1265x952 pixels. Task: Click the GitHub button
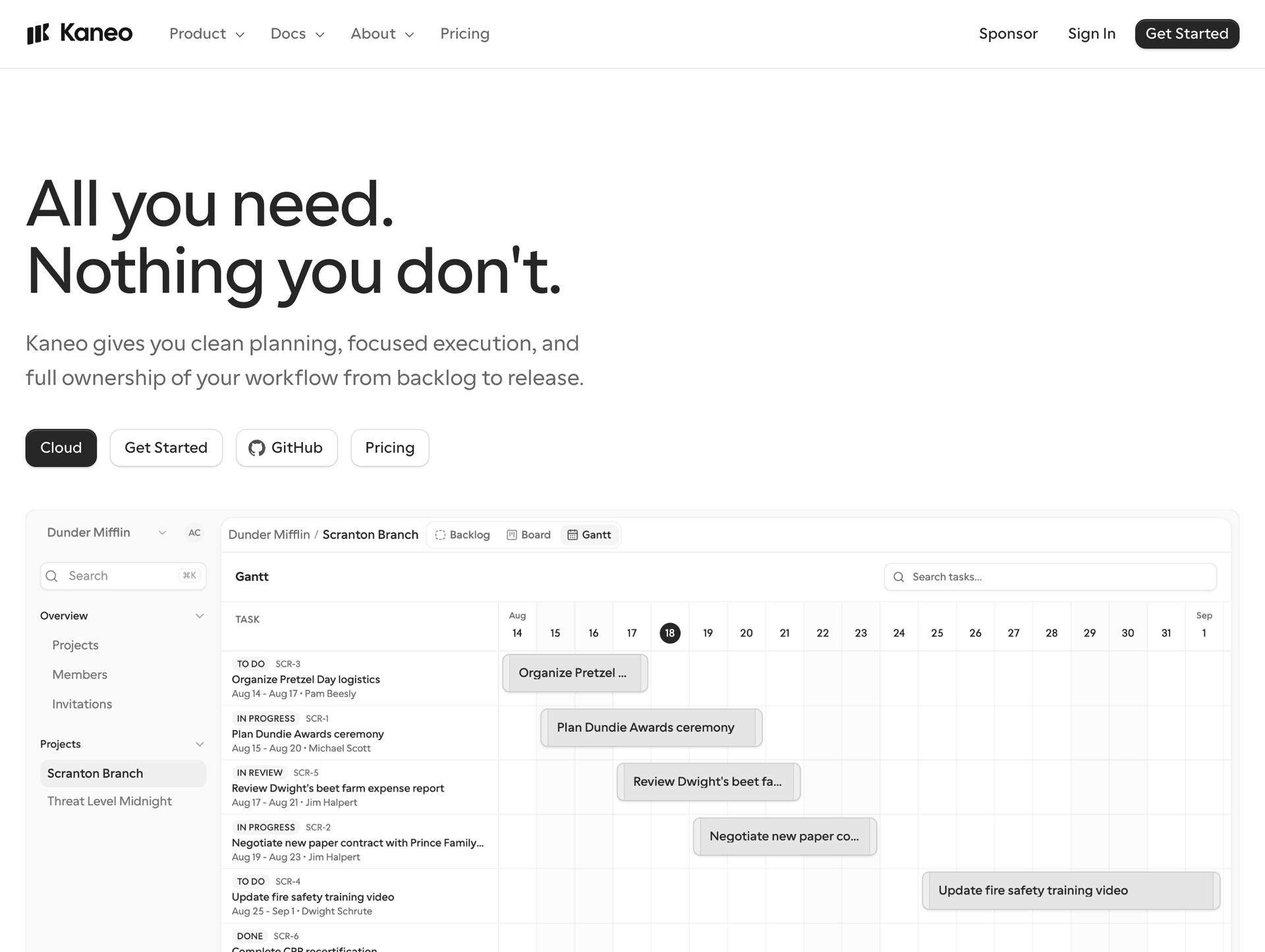tap(287, 448)
